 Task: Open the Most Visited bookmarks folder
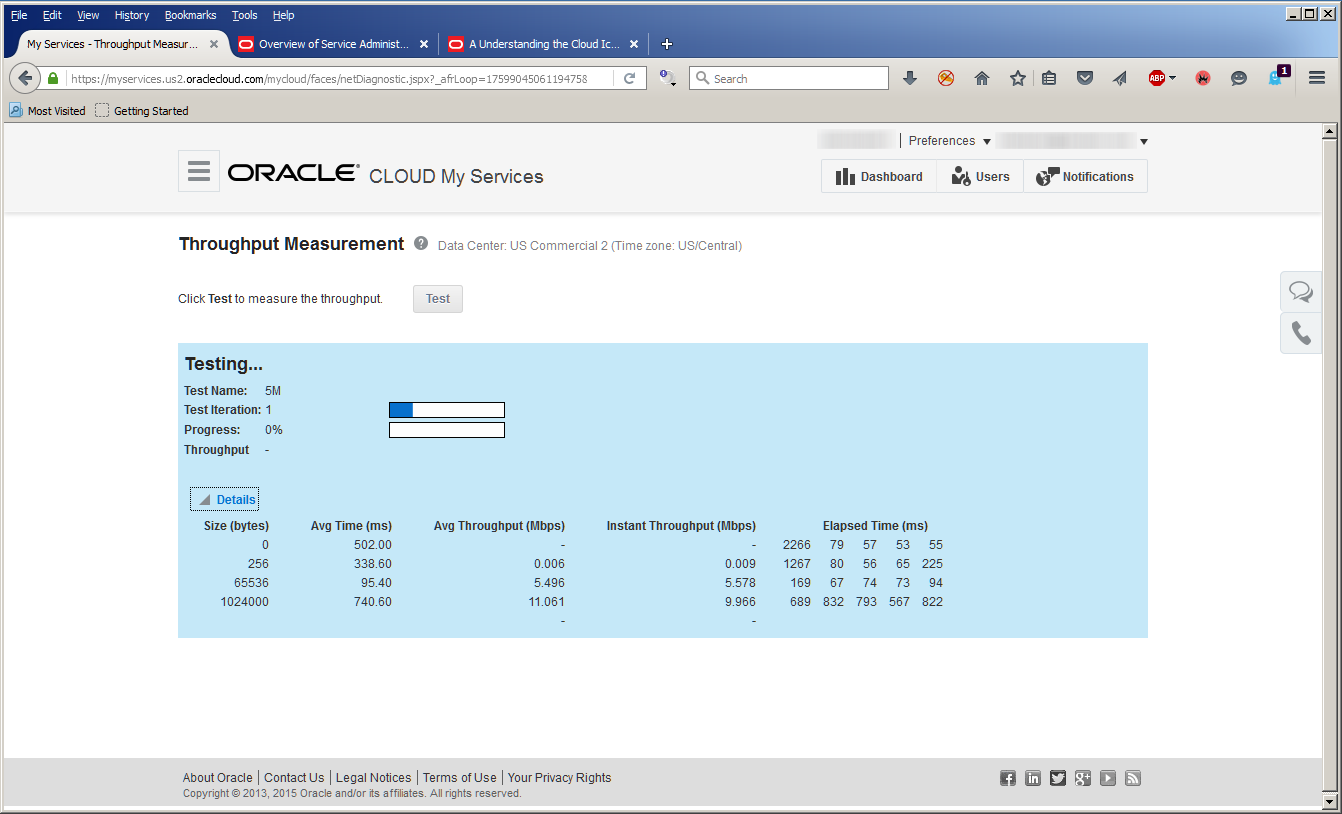tap(48, 111)
